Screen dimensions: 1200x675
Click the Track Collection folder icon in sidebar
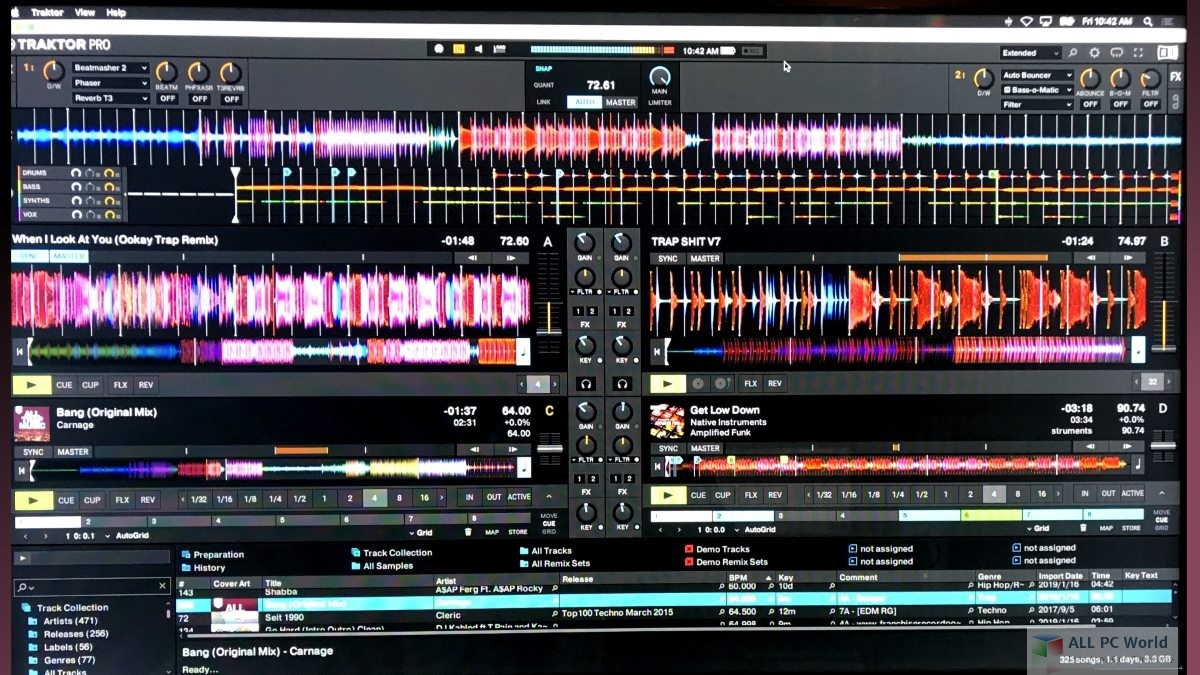(27, 608)
